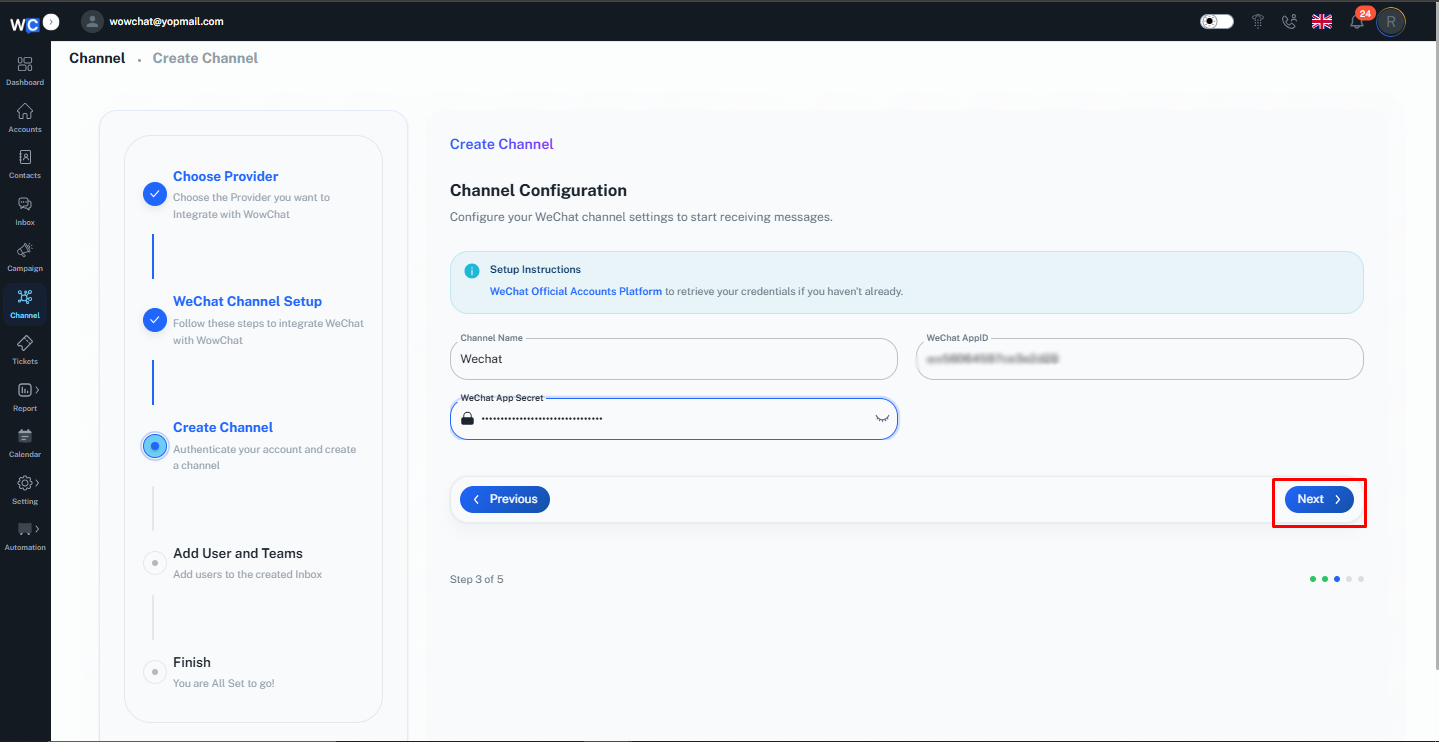1439x742 pixels.
Task: Proceed with the Next button
Action: pos(1319,499)
